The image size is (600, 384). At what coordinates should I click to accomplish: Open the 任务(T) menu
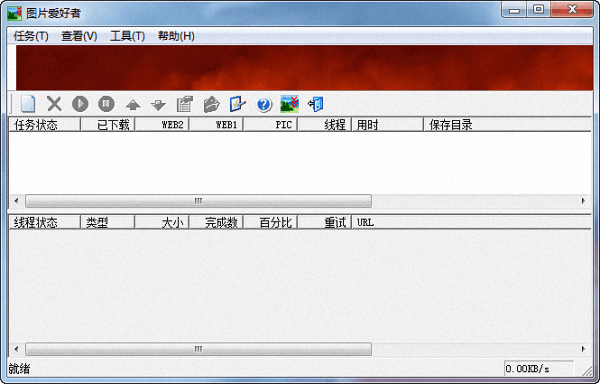31,36
